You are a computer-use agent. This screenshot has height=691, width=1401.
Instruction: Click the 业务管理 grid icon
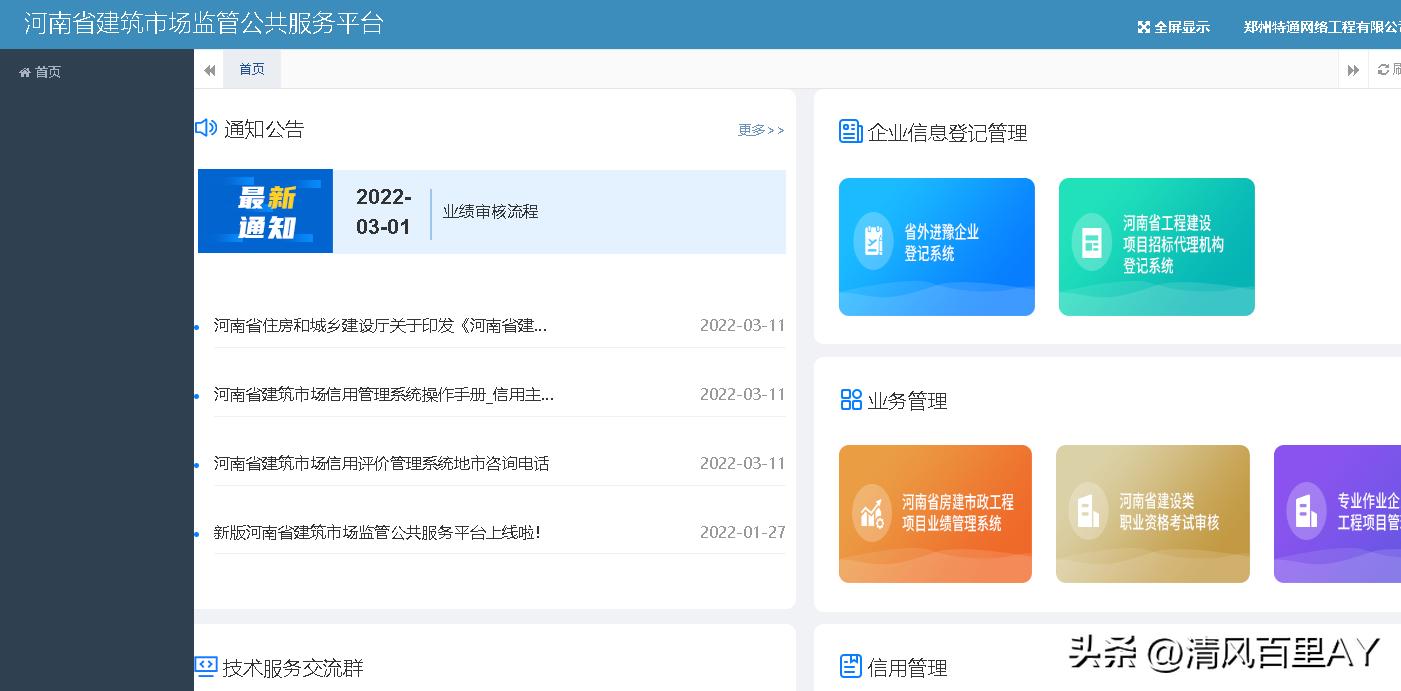pos(851,398)
